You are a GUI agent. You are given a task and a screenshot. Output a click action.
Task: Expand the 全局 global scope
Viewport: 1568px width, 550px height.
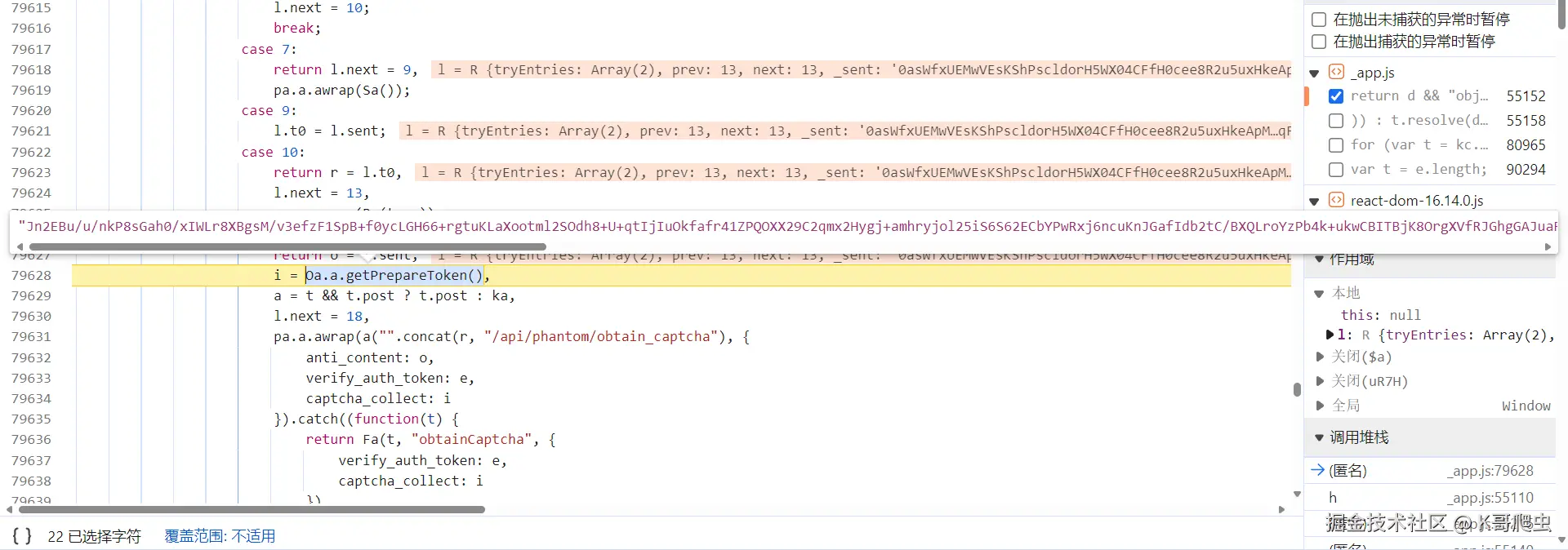click(1320, 406)
